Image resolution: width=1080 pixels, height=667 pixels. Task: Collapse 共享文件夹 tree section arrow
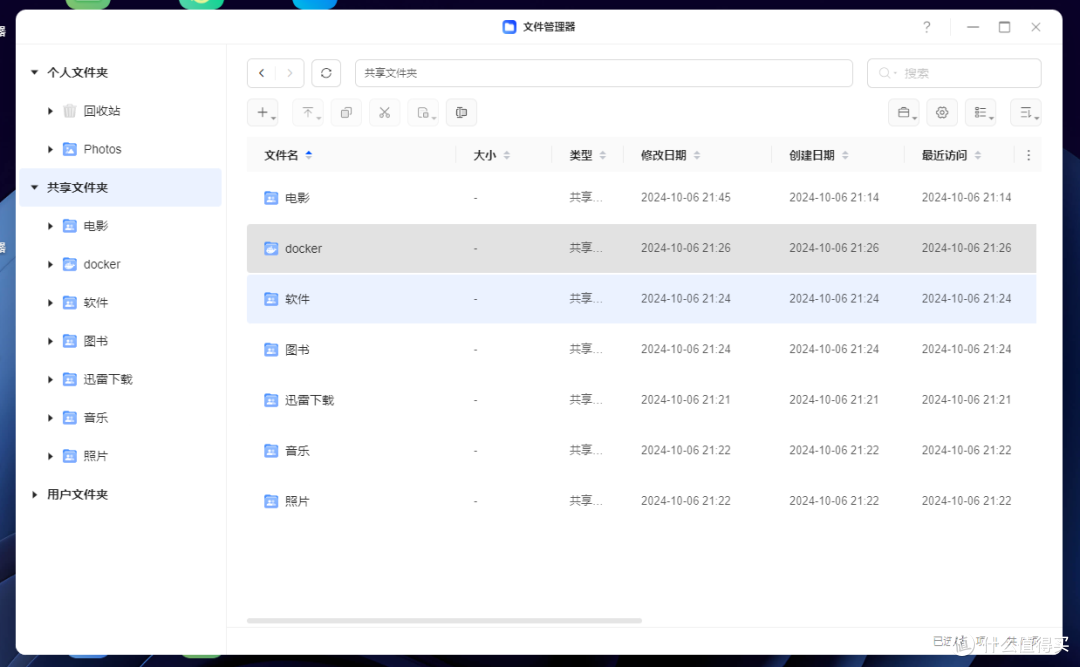(34, 187)
